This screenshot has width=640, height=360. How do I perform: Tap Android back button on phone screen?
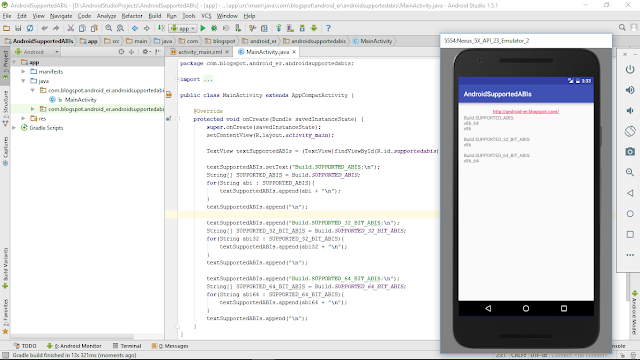[x=488, y=309]
